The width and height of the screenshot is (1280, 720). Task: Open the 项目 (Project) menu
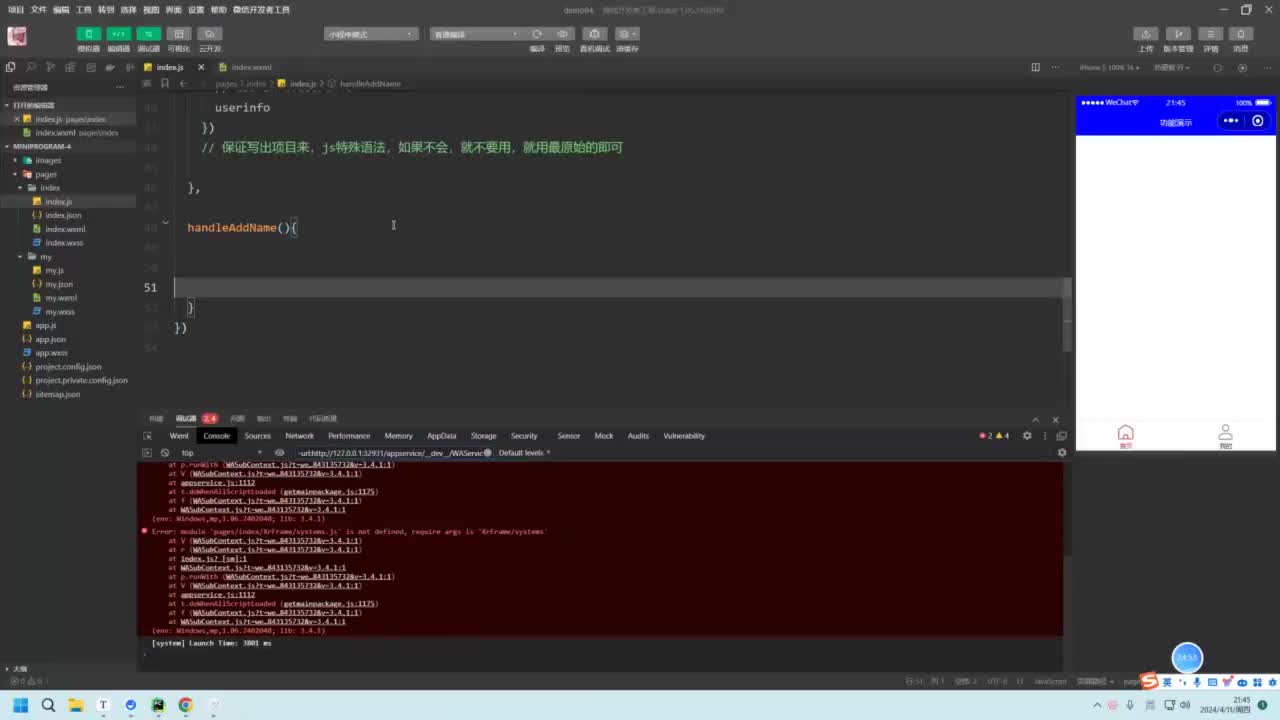click(16, 10)
